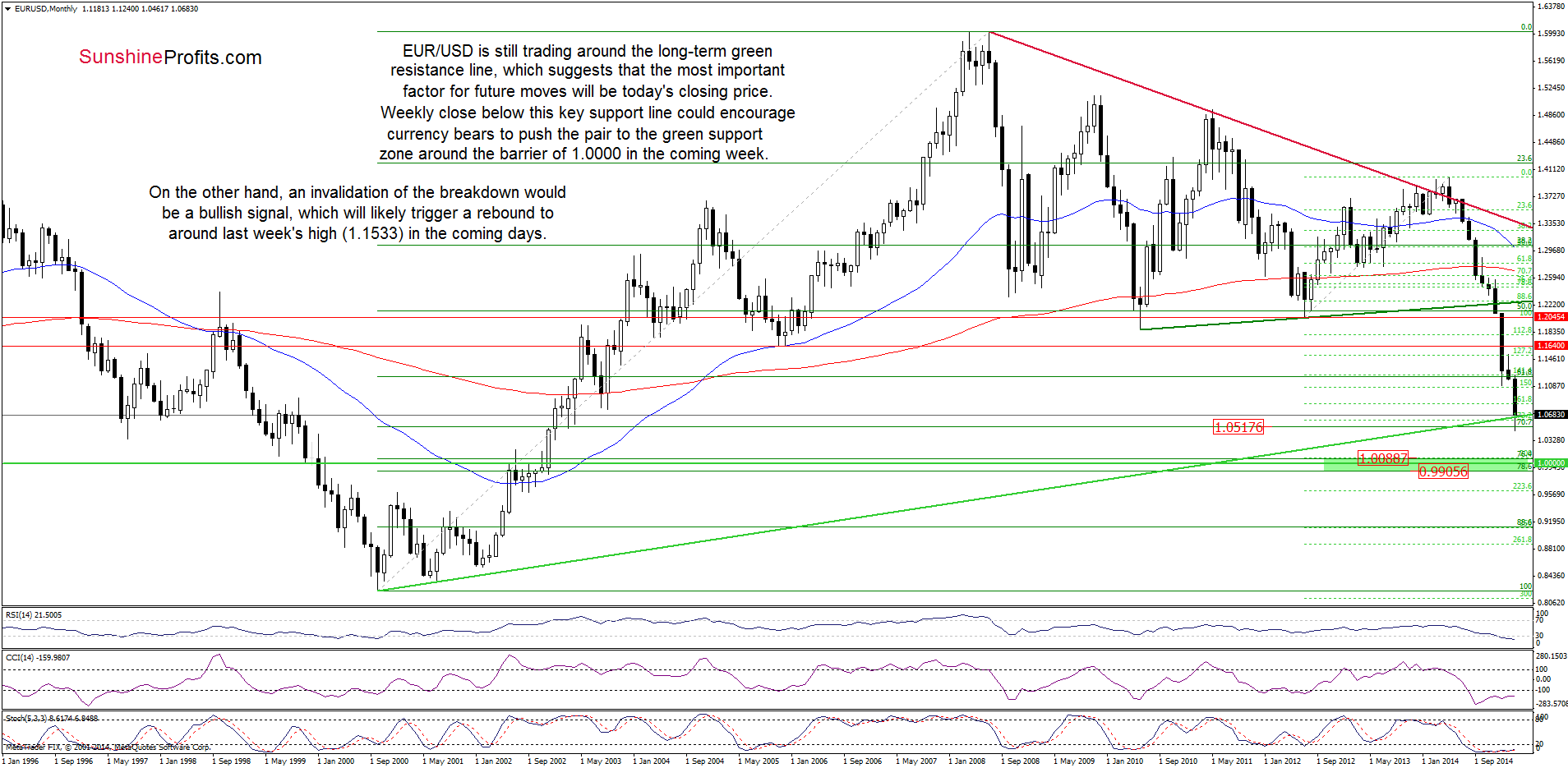This screenshot has width=1568, height=768.
Task: Click the red 1.16400 price tag on axis
Action: [1551, 346]
